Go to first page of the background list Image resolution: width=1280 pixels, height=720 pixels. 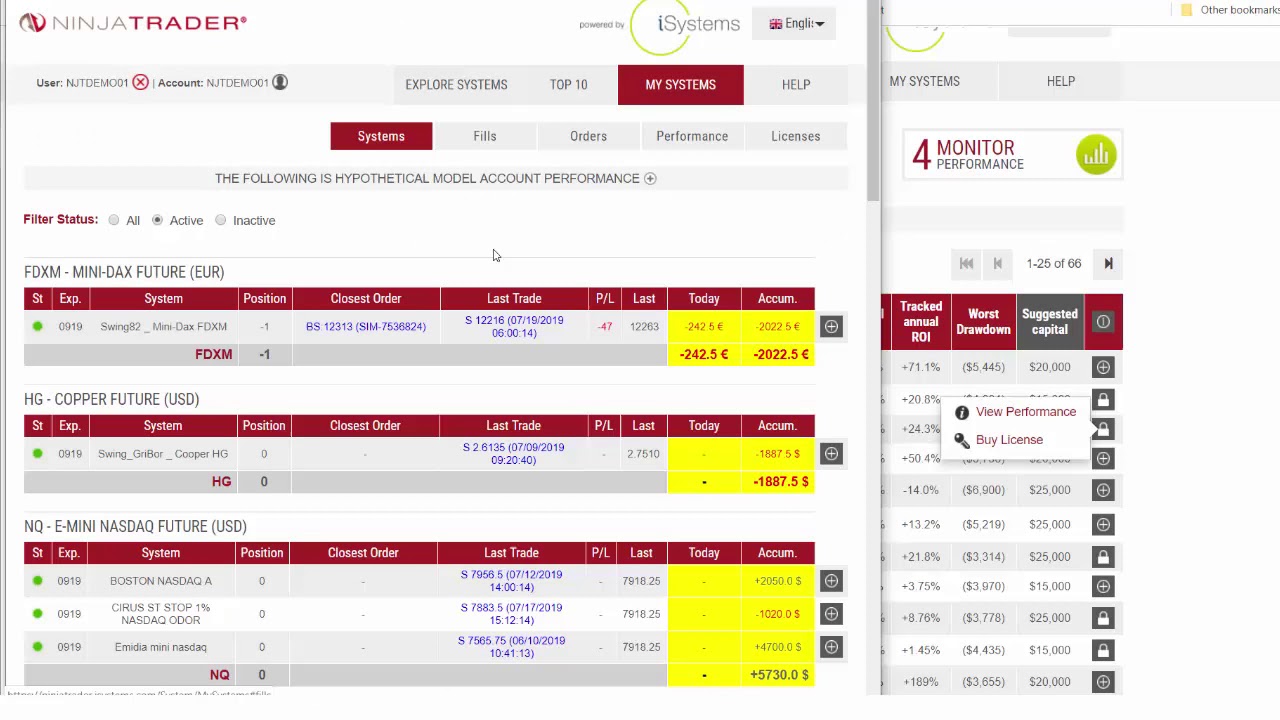click(x=966, y=263)
